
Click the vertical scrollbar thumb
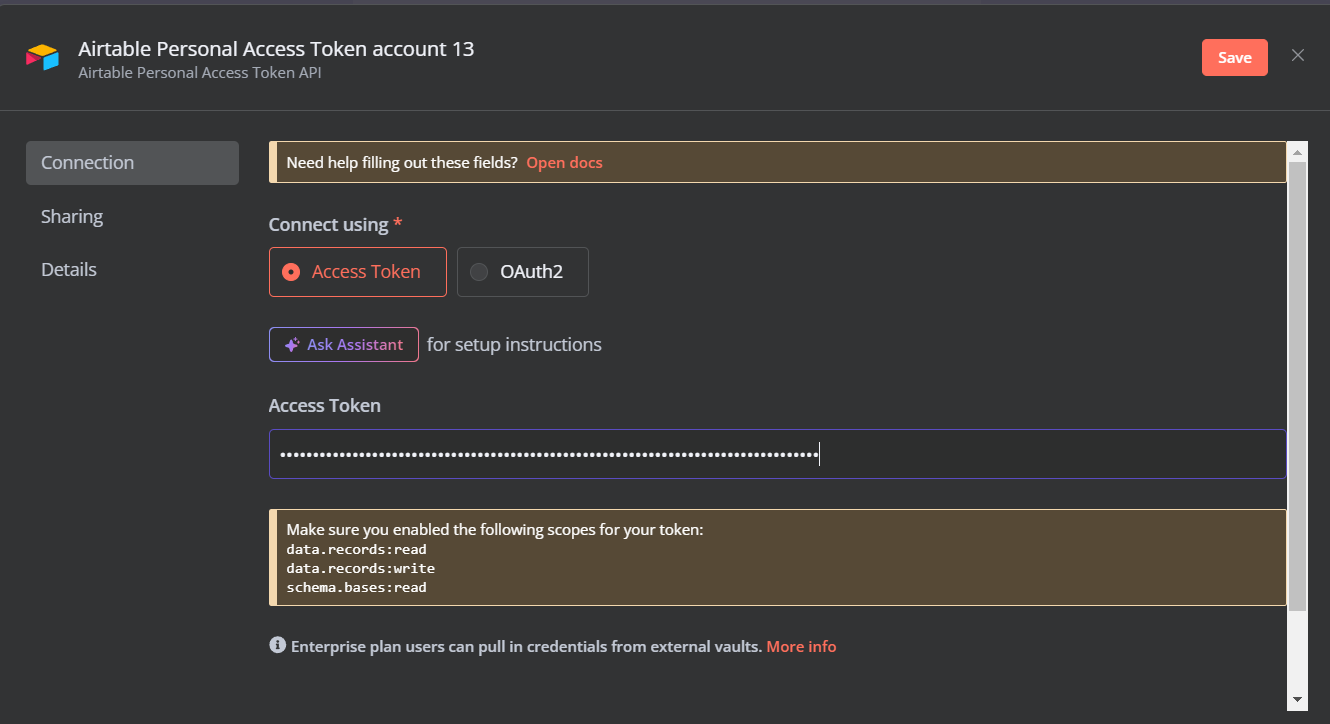click(x=1298, y=386)
